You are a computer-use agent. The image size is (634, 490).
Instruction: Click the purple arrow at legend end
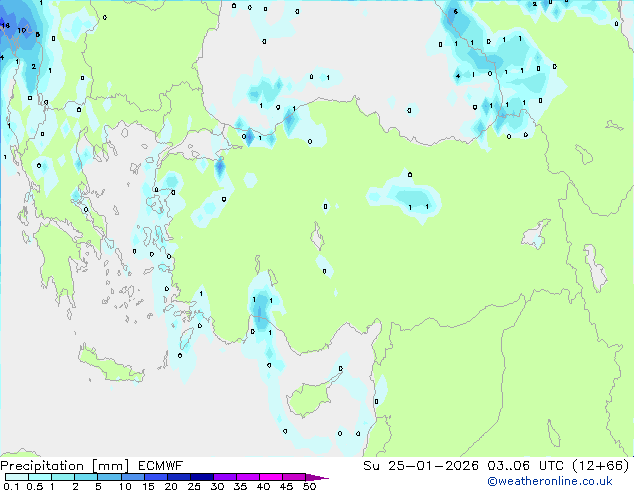317,477
